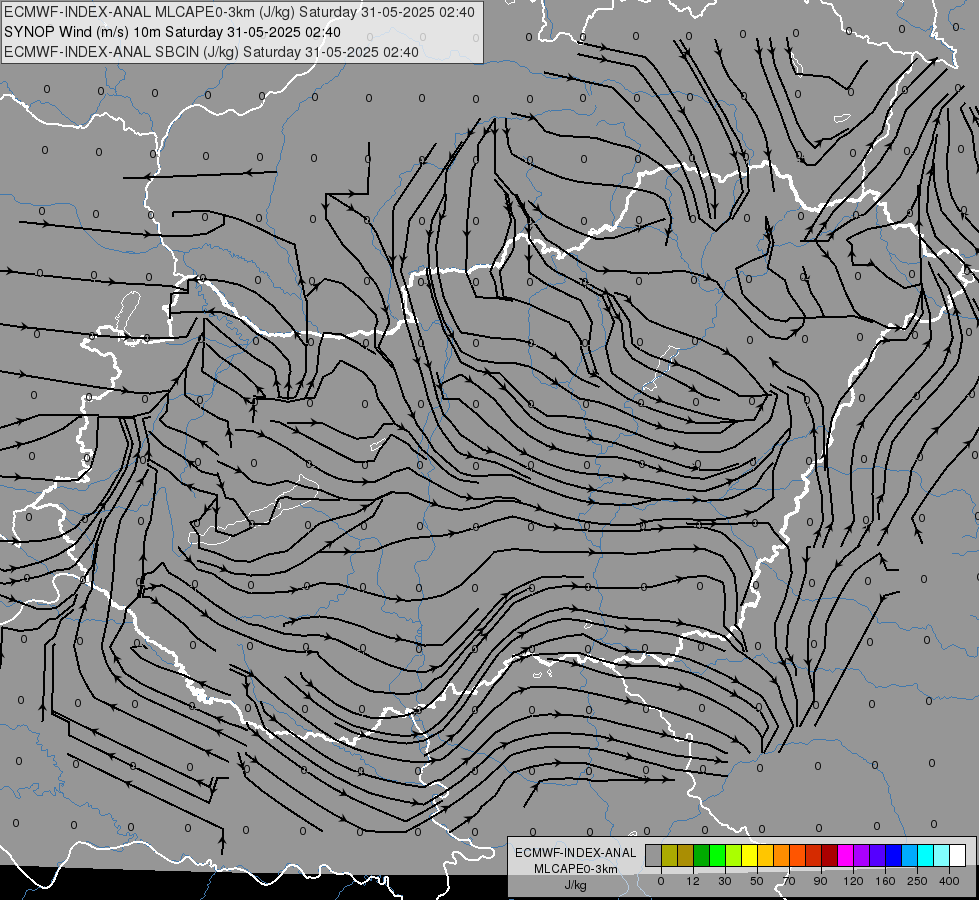
Task: Click the 250 value on legend scale
Action: coord(917,881)
